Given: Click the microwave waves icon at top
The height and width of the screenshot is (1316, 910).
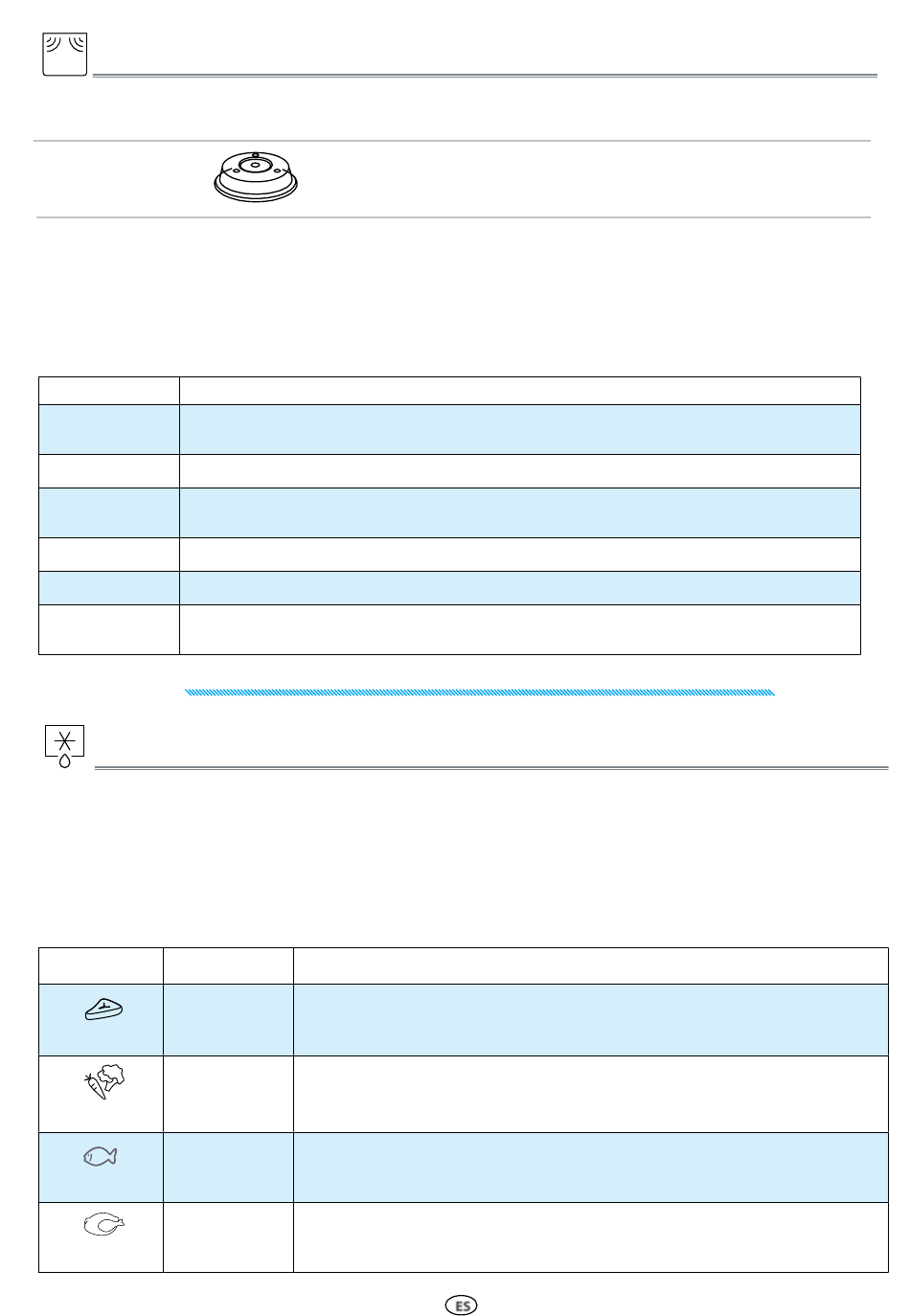Looking at the screenshot, I should 65,54.
